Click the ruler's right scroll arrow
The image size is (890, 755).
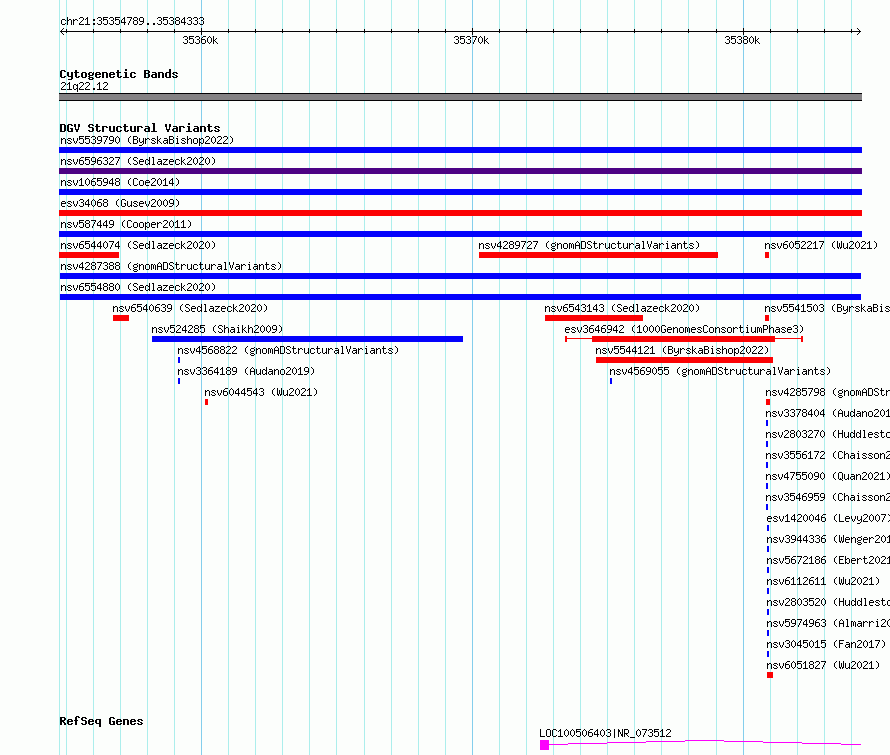point(858,31)
